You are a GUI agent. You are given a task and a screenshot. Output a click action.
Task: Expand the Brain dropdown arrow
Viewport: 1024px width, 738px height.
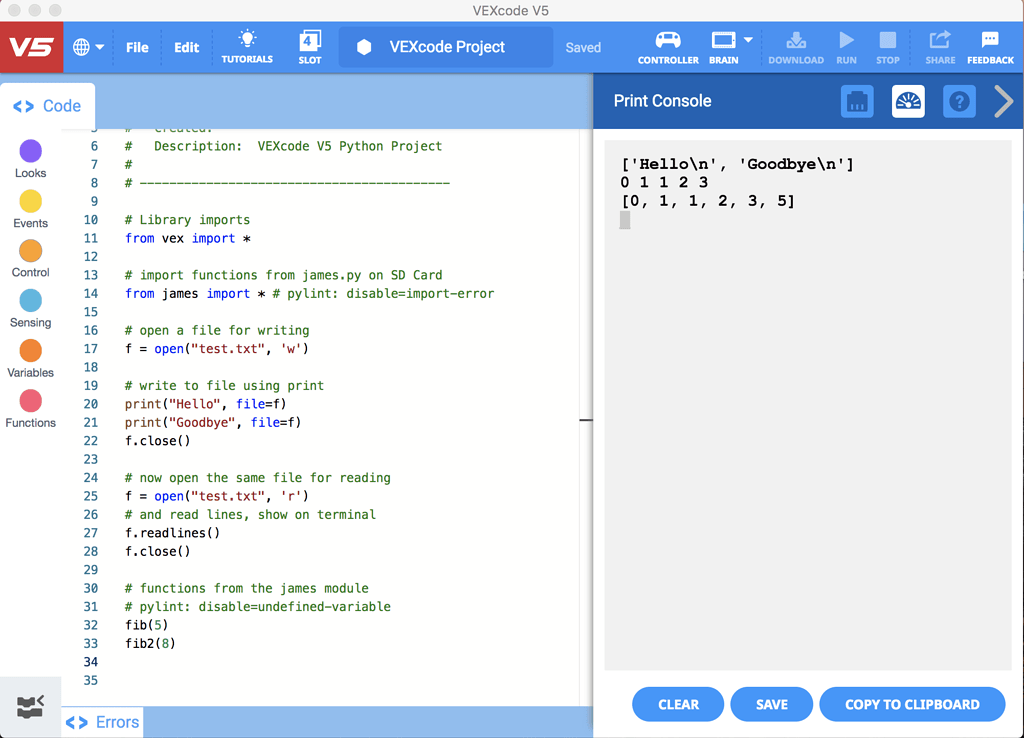tap(748, 40)
